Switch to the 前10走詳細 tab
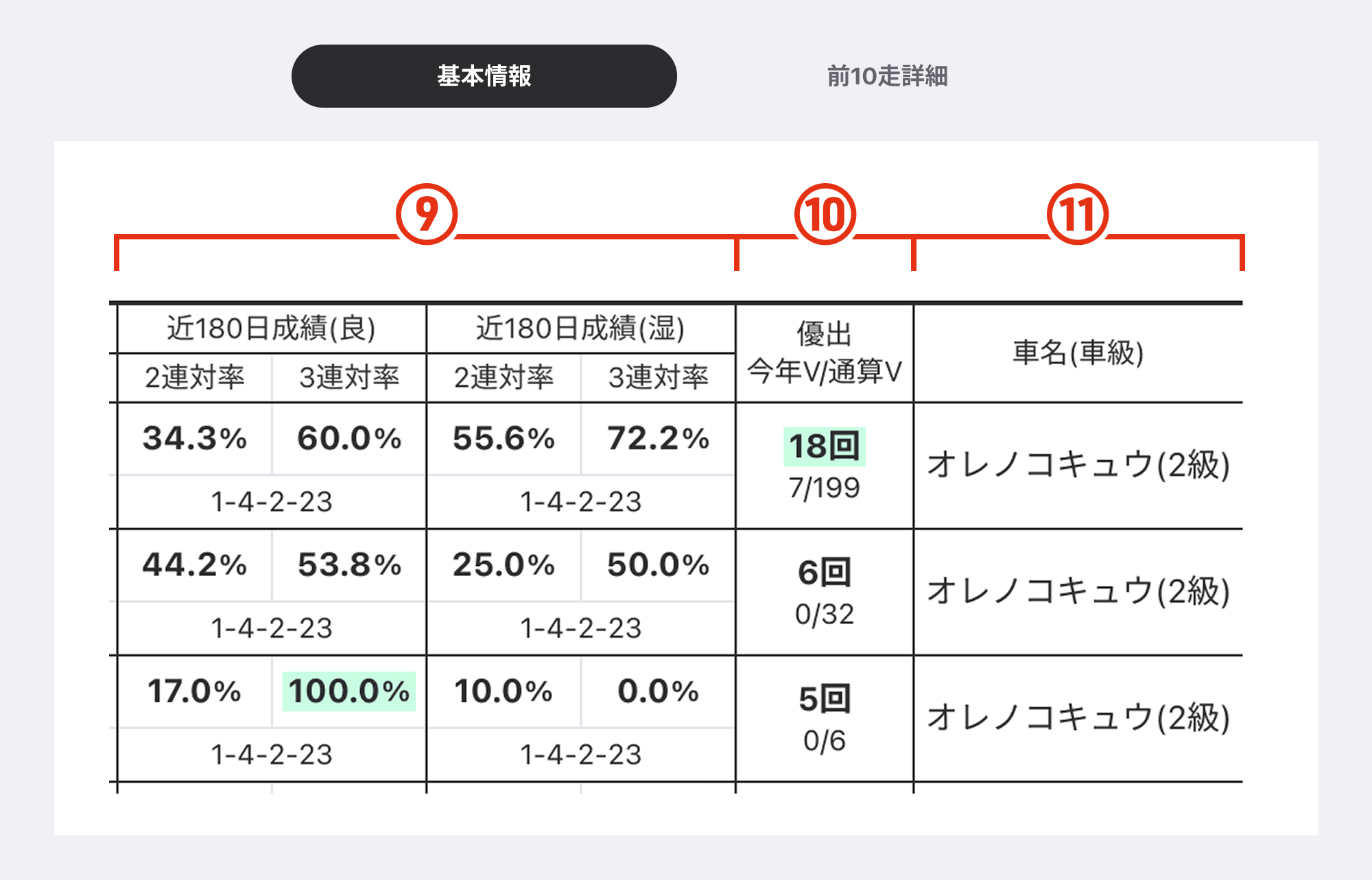Viewport: 1372px width, 880px height. pos(887,76)
